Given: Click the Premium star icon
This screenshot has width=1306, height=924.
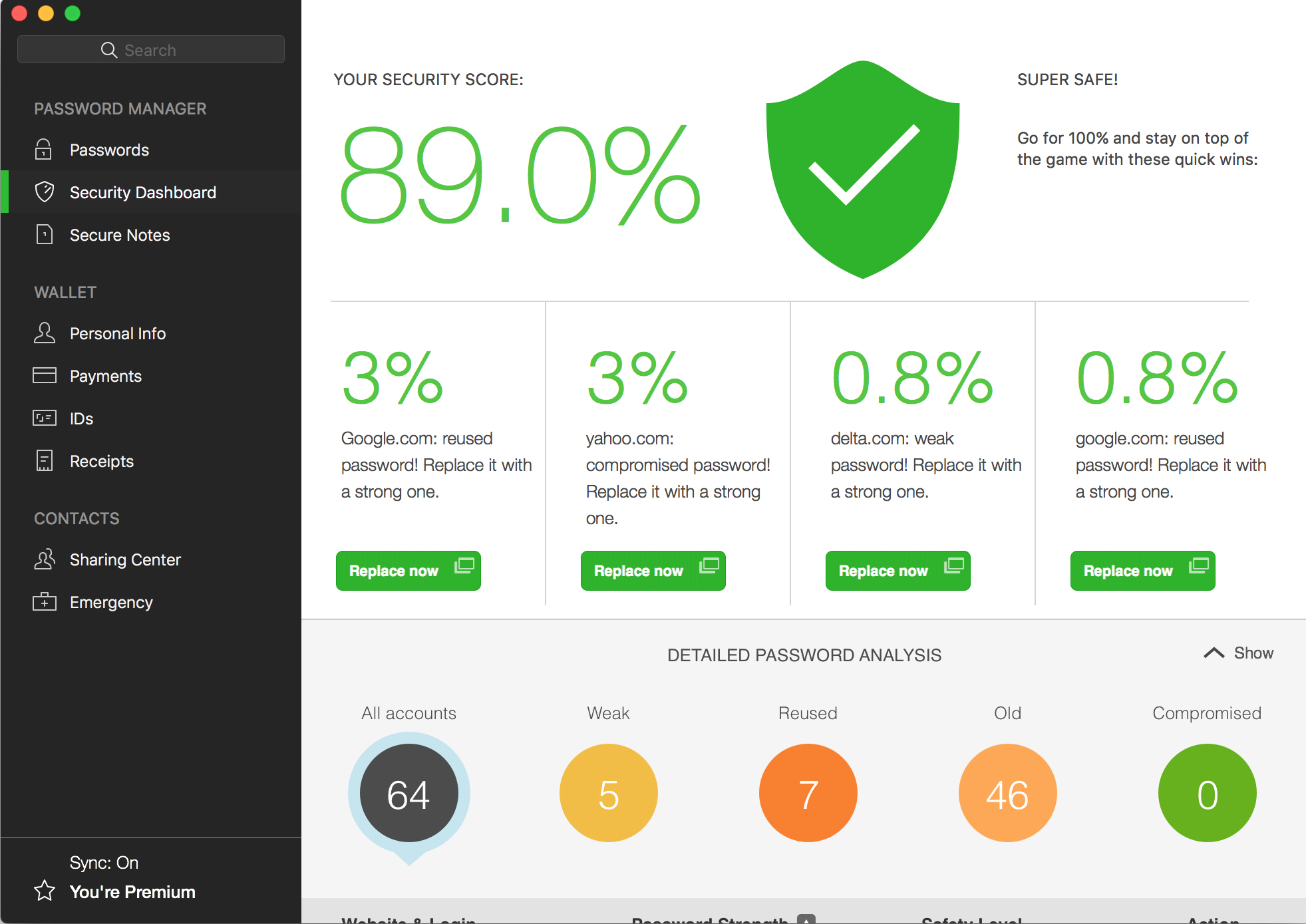Looking at the screenshot, I should (44, 891).
